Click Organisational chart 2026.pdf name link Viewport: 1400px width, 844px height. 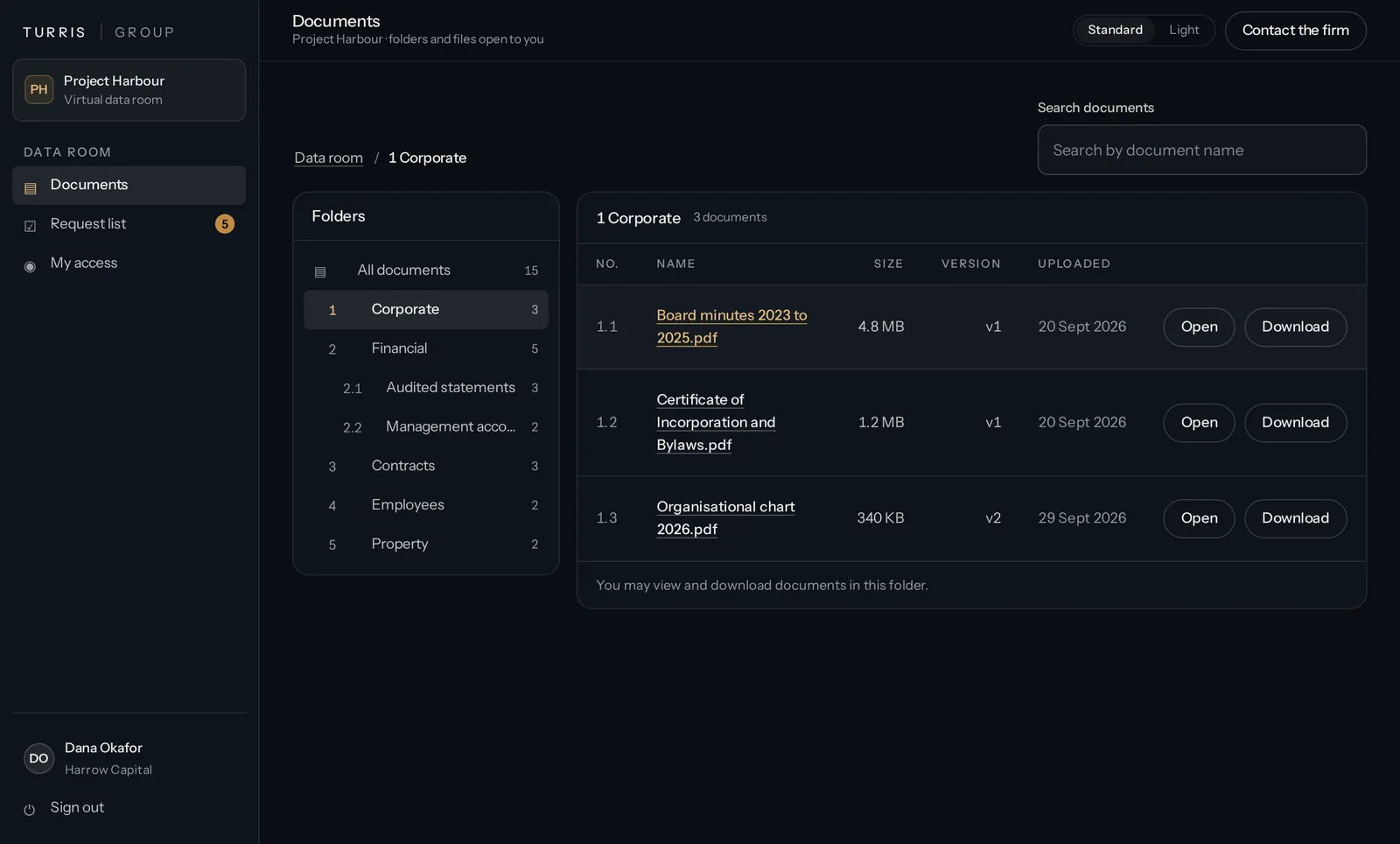725,518
